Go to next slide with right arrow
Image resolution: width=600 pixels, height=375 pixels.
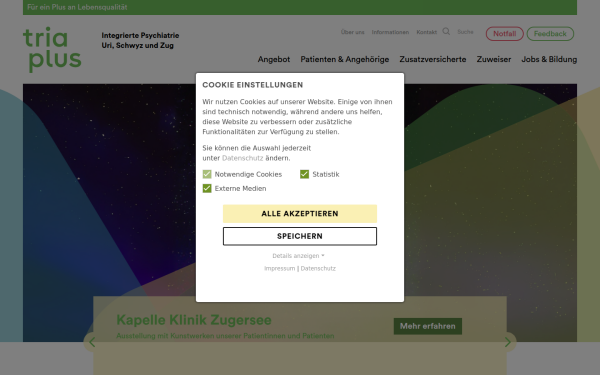click(508, 342)
